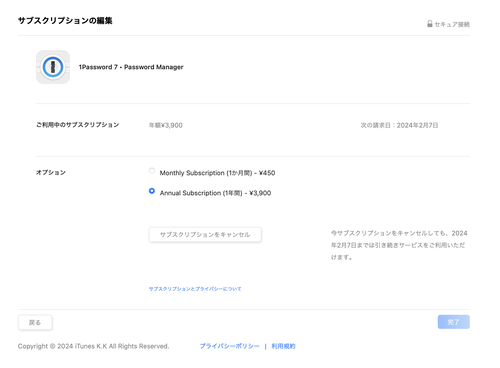Click the Annual Subscription (1年間) label text
The image size is (500, 368).
point(215,193)
